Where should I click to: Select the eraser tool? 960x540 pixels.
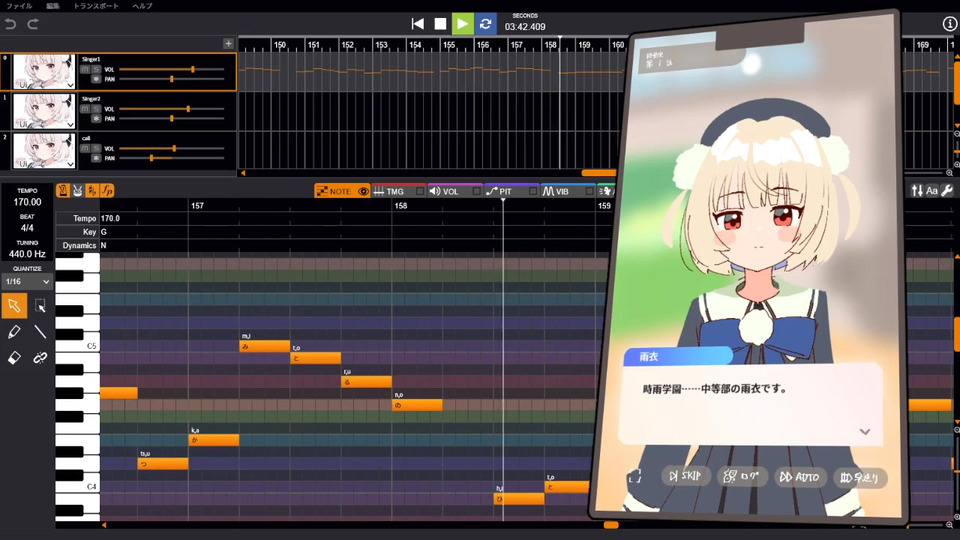click(14, 358)
